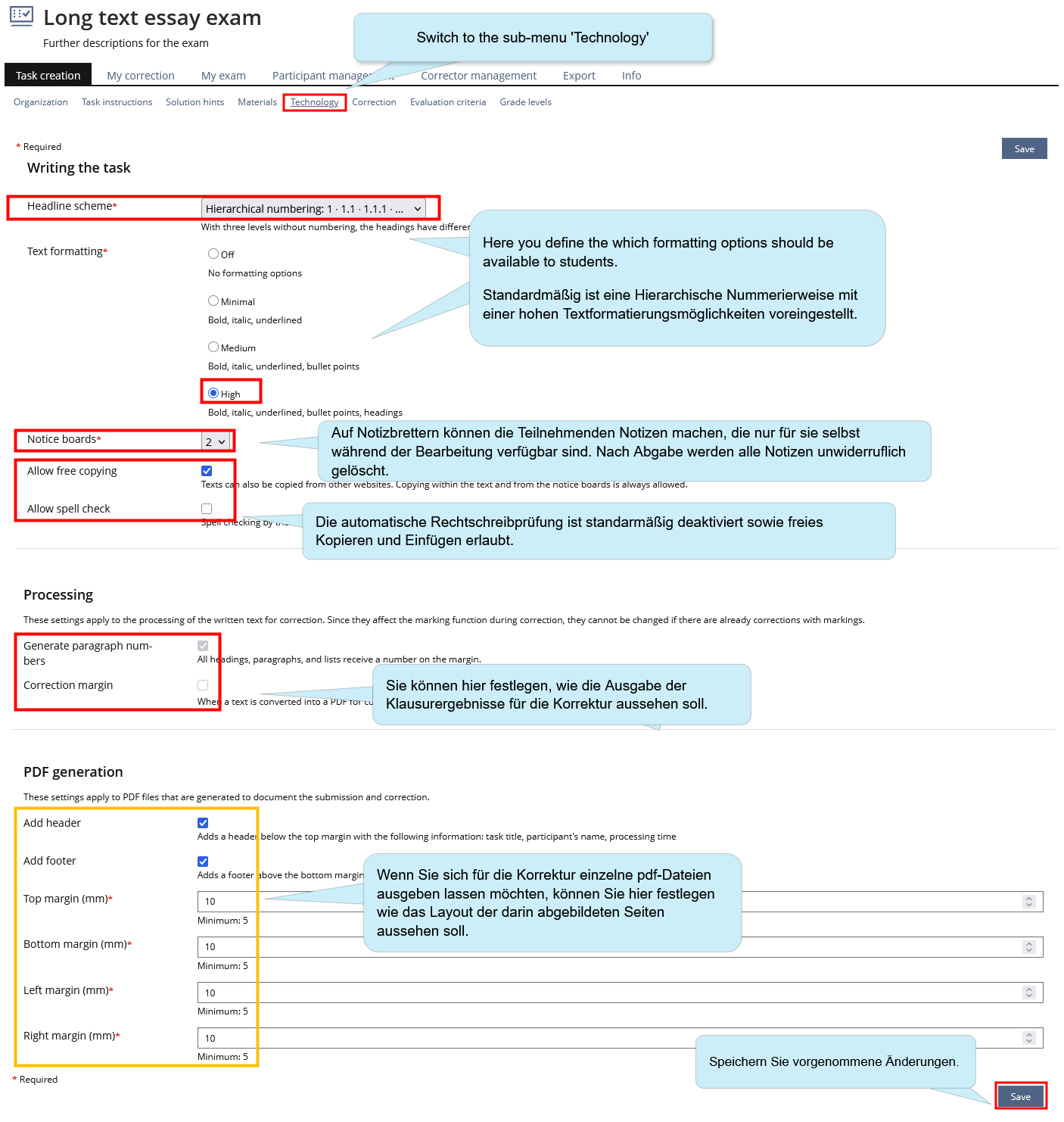Image resolution: width=1064 pixels, height=1122 pixels.
Task: Toggle the Allow free copying checkbox
Action: click(x=207, y=471)
